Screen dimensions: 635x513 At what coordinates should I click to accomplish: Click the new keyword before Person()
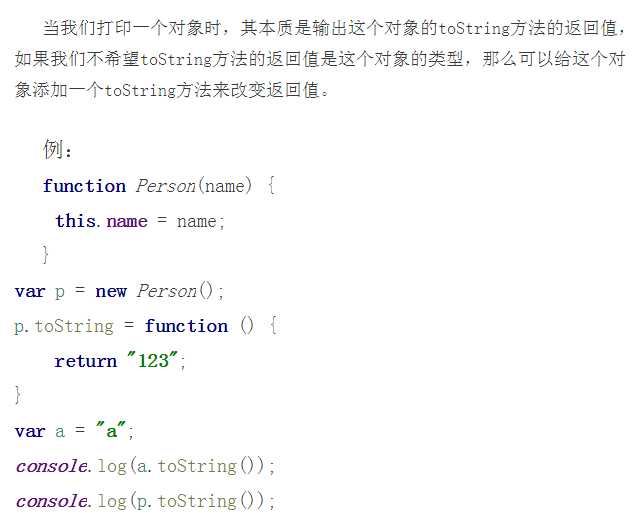(111, 291)
